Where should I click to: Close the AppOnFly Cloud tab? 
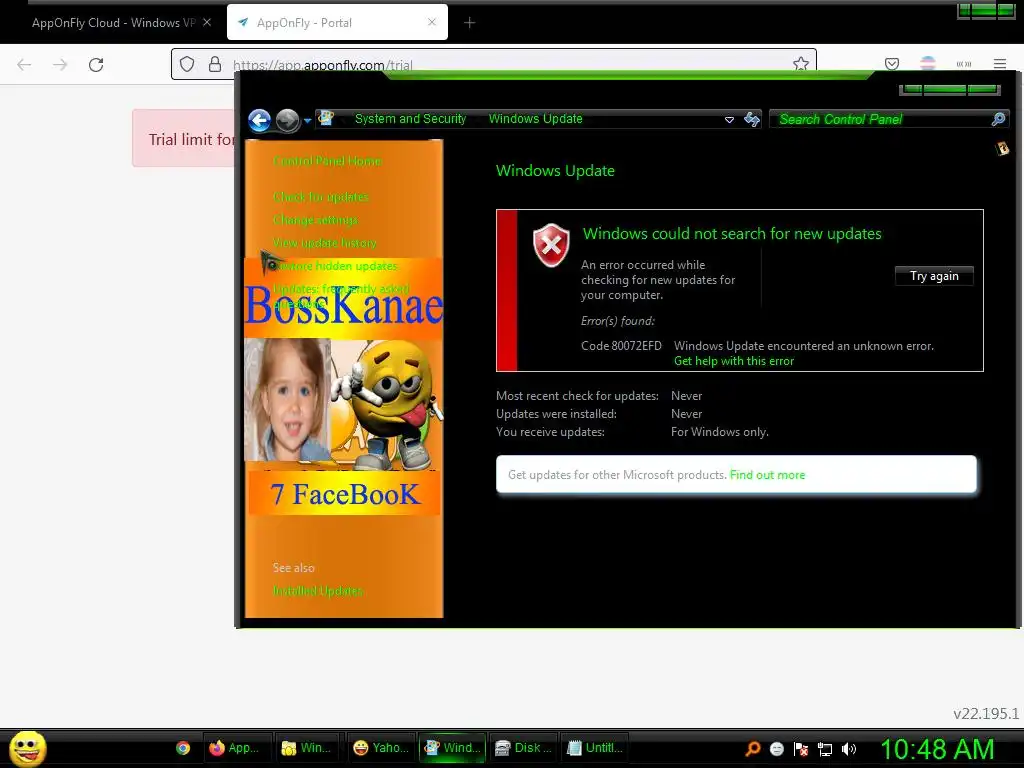click(x=207, y=22)
